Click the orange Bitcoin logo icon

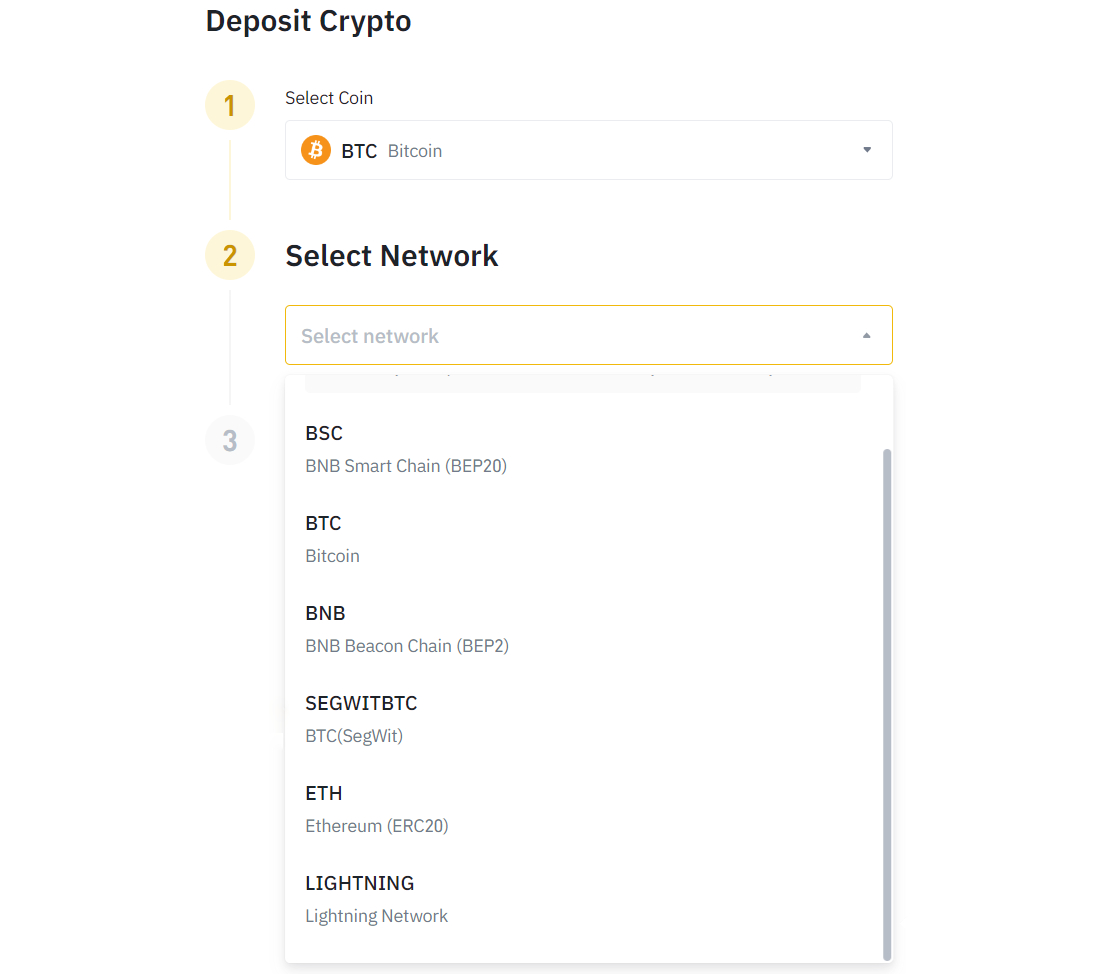316,151
